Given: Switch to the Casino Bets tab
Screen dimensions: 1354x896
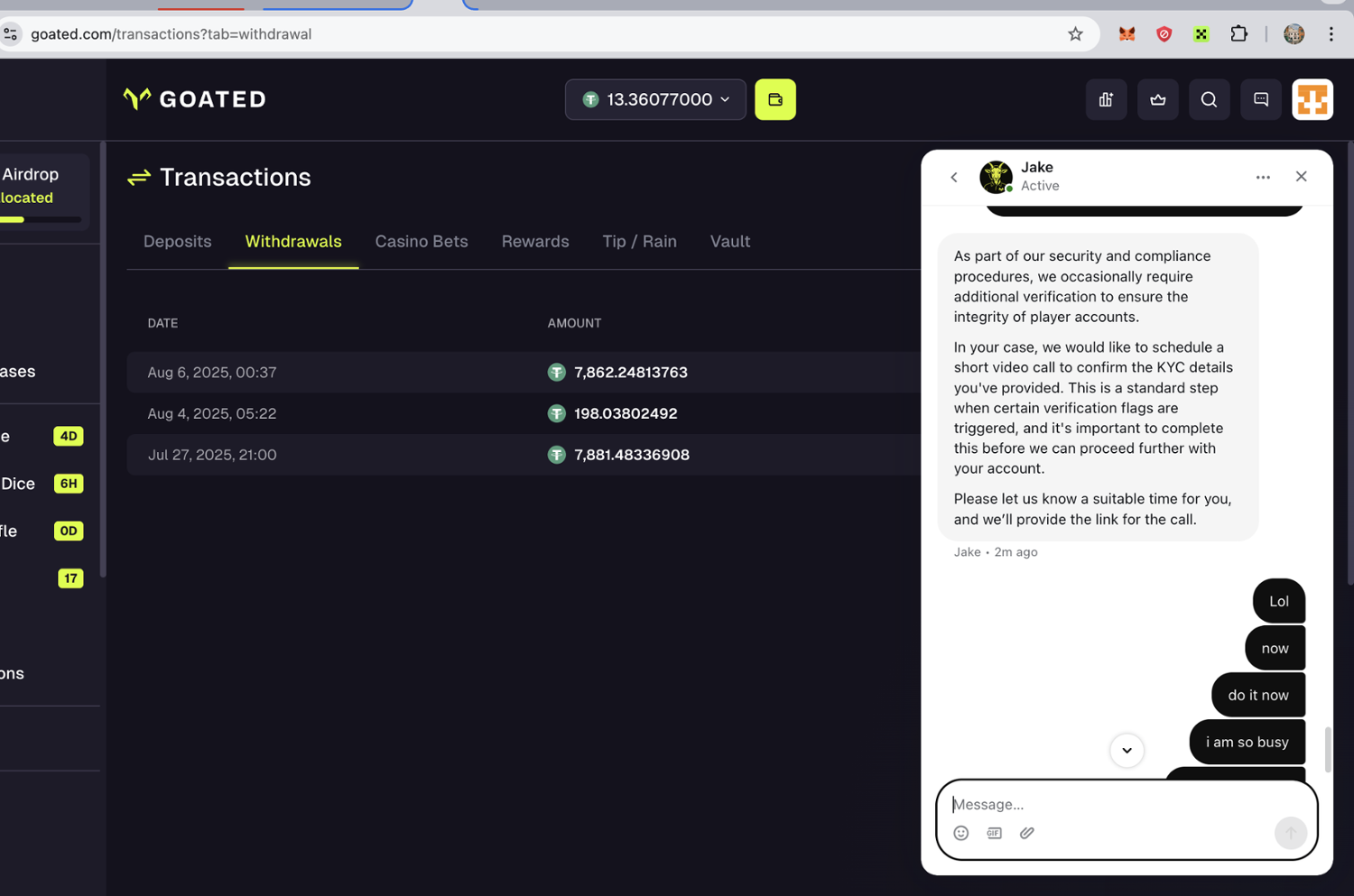Looking at the screenshot, I should [422, 241].
